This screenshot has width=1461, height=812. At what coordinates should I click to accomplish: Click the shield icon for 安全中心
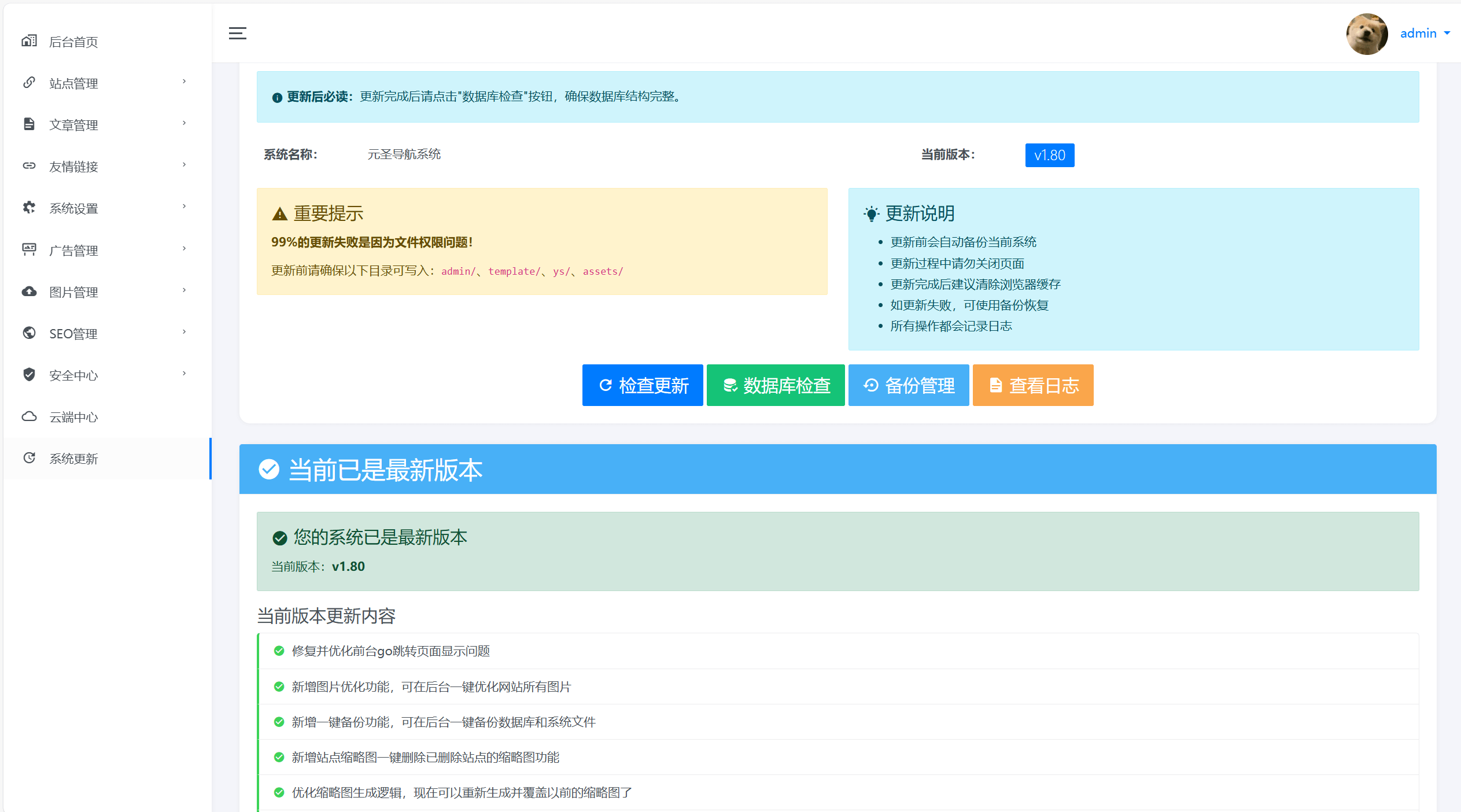29,375
